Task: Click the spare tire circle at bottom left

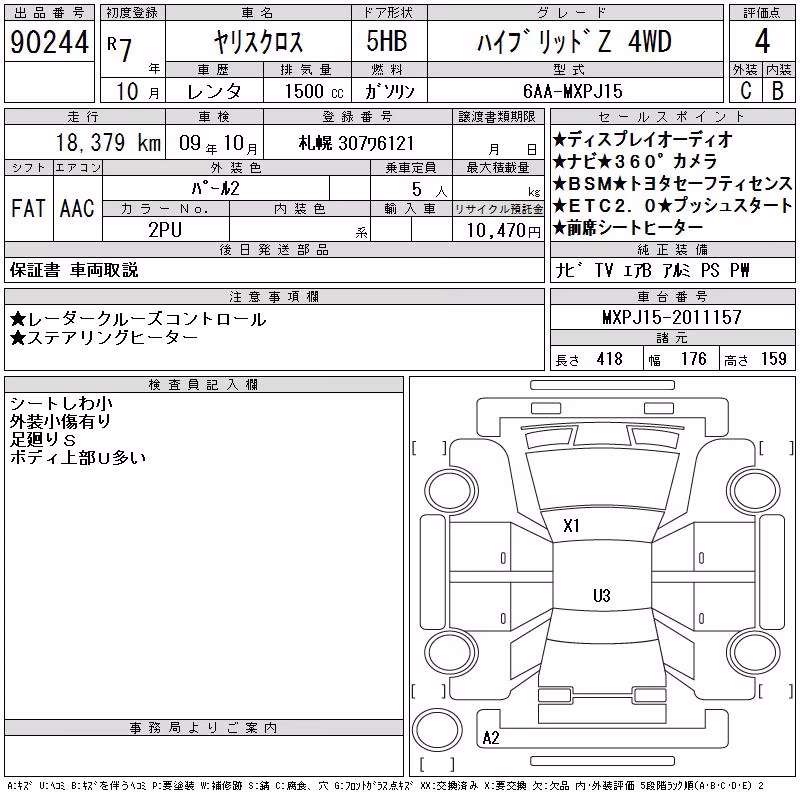Action: [x=437, y=729]
